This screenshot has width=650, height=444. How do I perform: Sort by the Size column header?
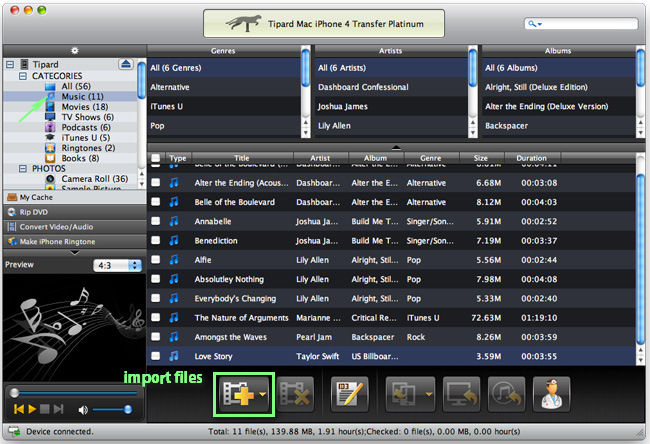tap(481, 158)
